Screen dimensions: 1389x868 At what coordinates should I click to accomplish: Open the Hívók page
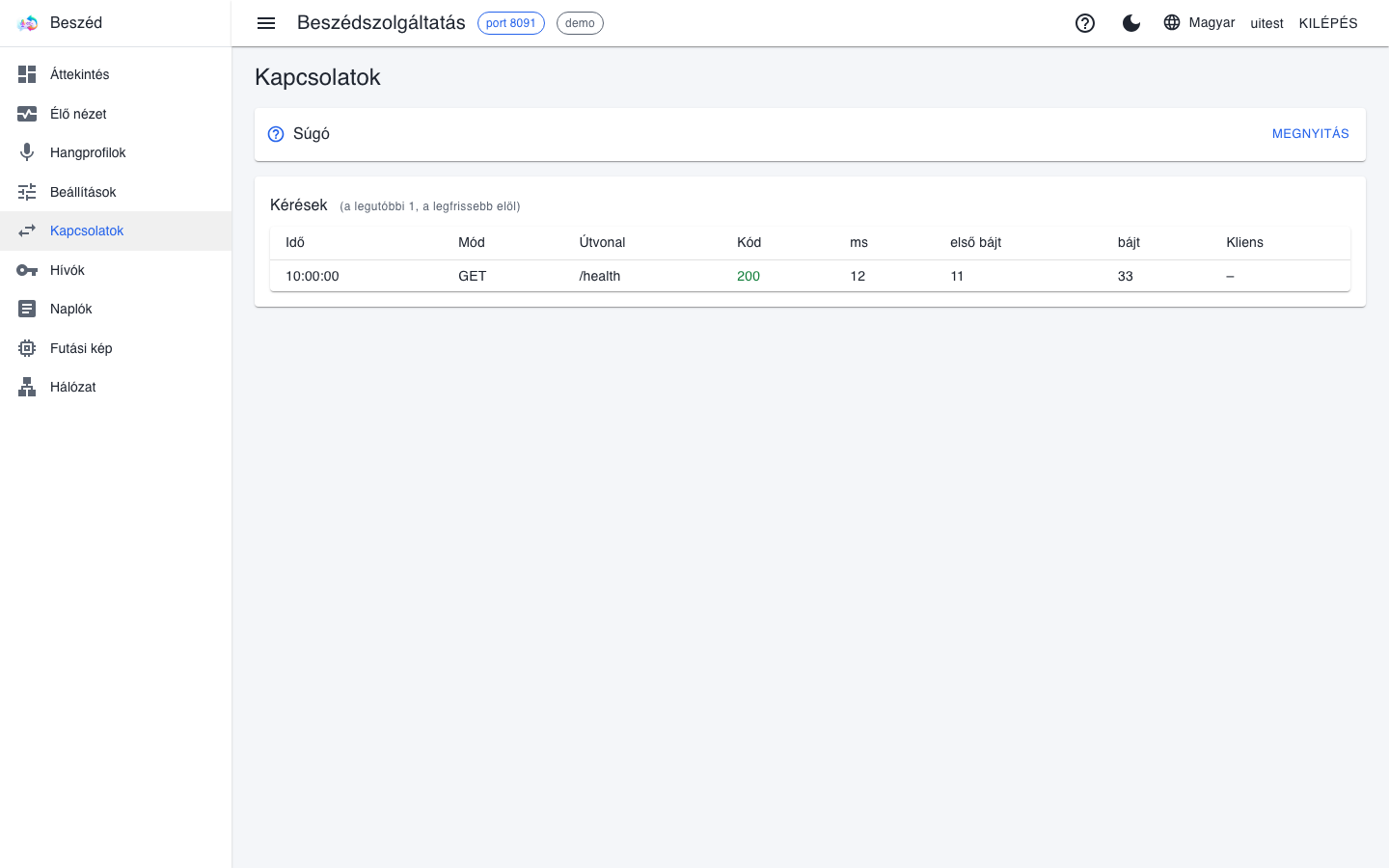(x=116, y=270)
